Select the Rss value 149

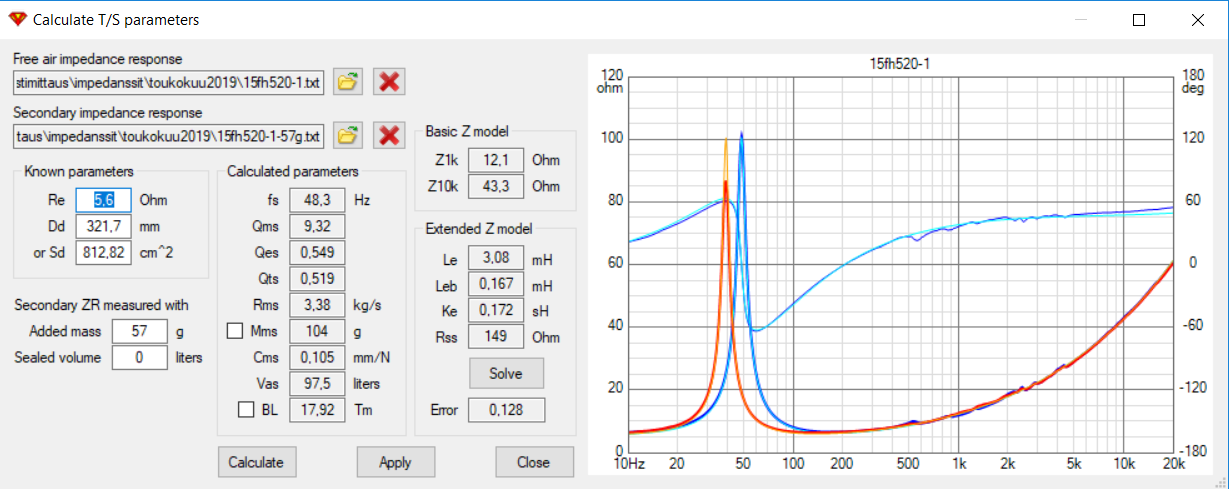point(496,337)
